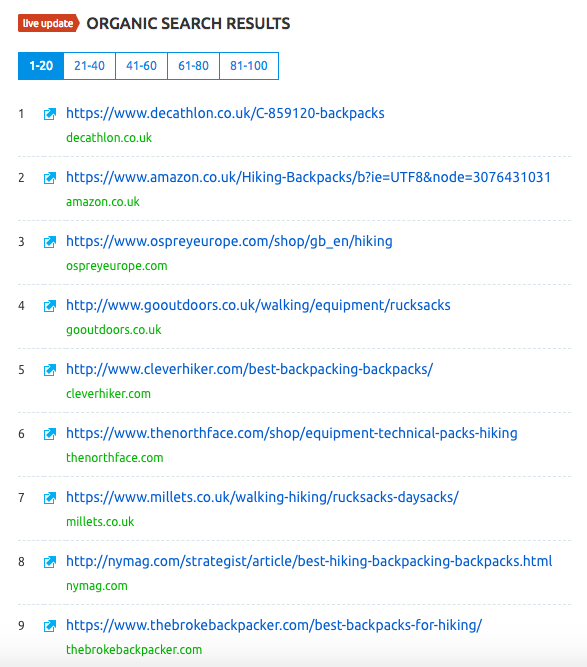Open external link icon for cleverhiker result
Screen dimensions: 587x667
coord(50,370)
